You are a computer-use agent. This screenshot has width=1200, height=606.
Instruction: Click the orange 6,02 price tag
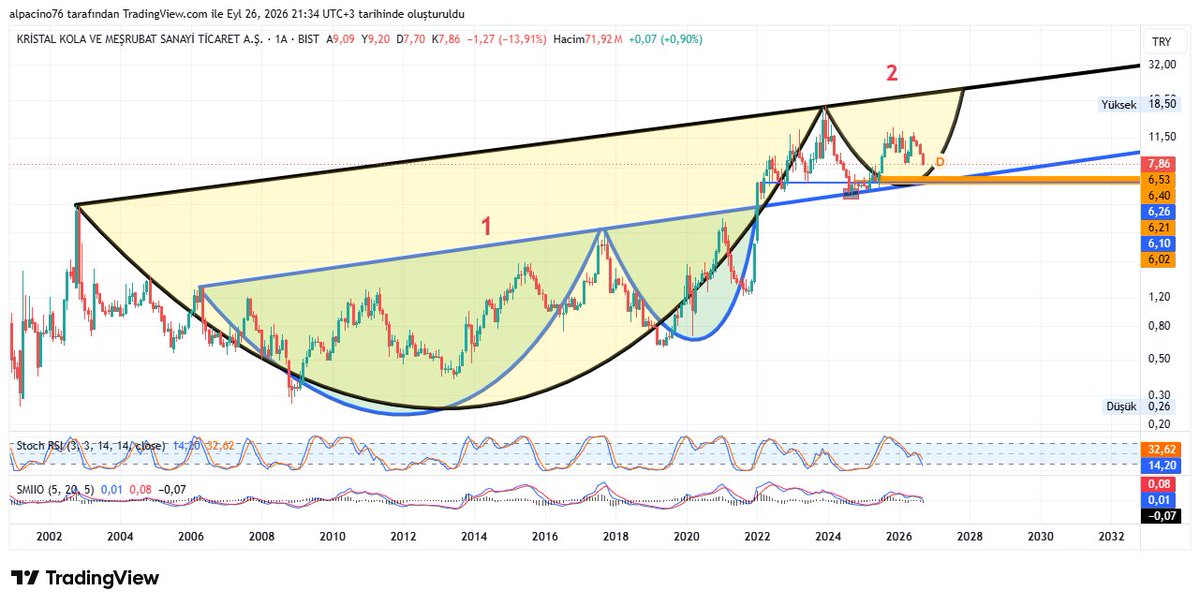(x=1160, y=260)
